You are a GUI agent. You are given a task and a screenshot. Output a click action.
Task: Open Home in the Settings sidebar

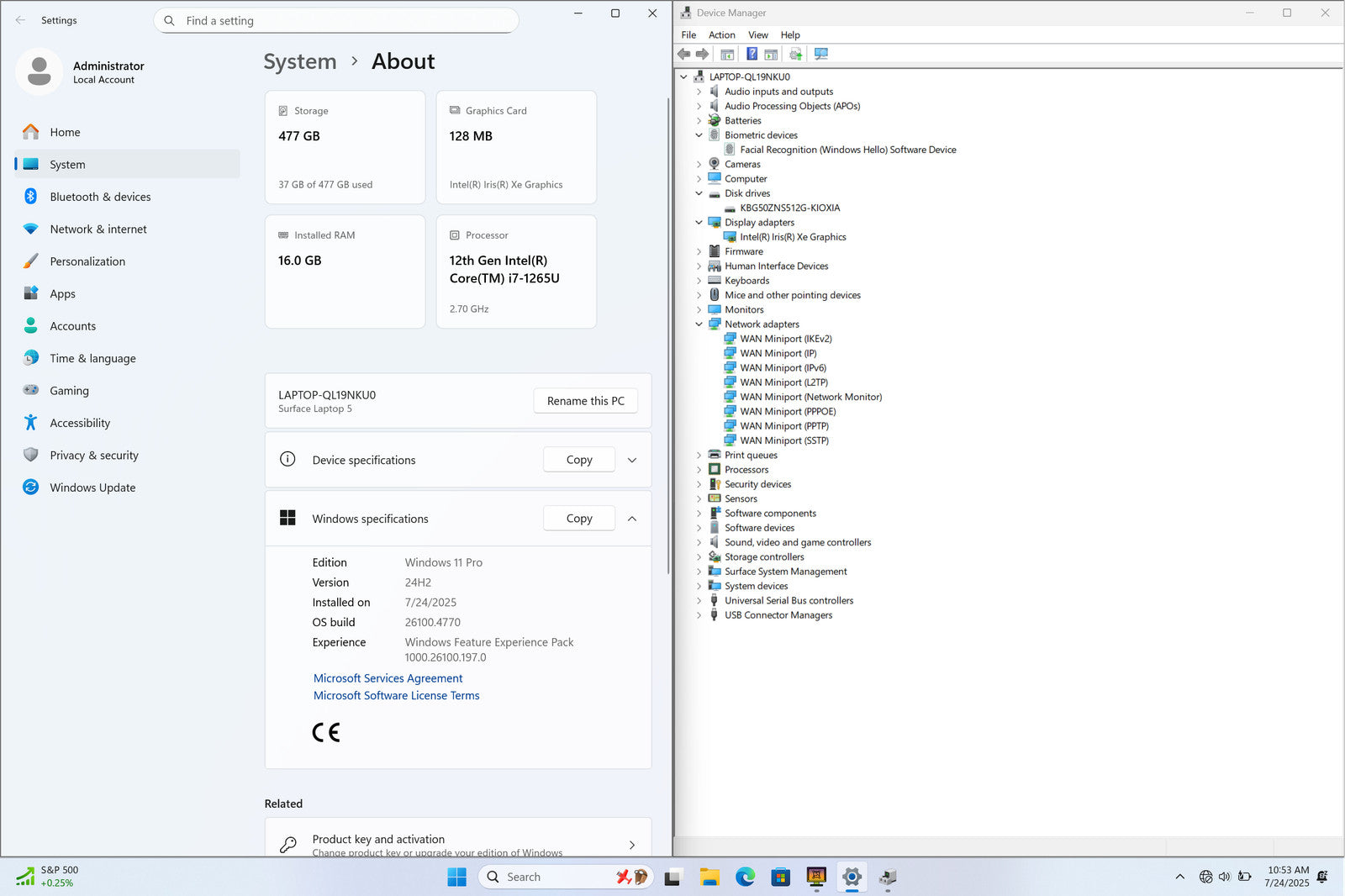point(127,132)
